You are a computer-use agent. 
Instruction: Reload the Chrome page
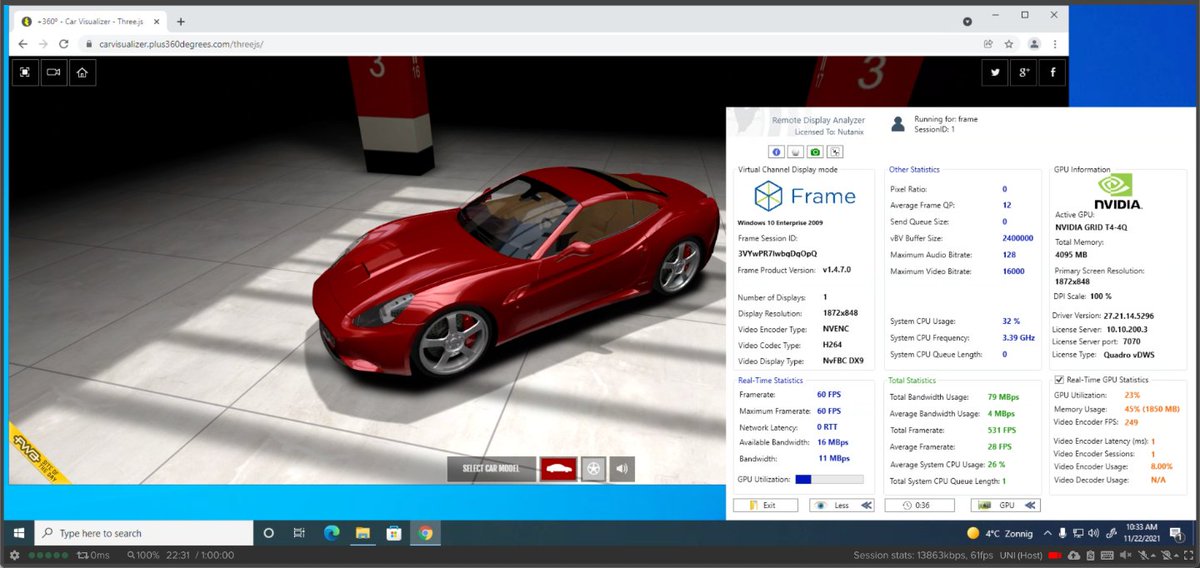(x=64, y=44)
